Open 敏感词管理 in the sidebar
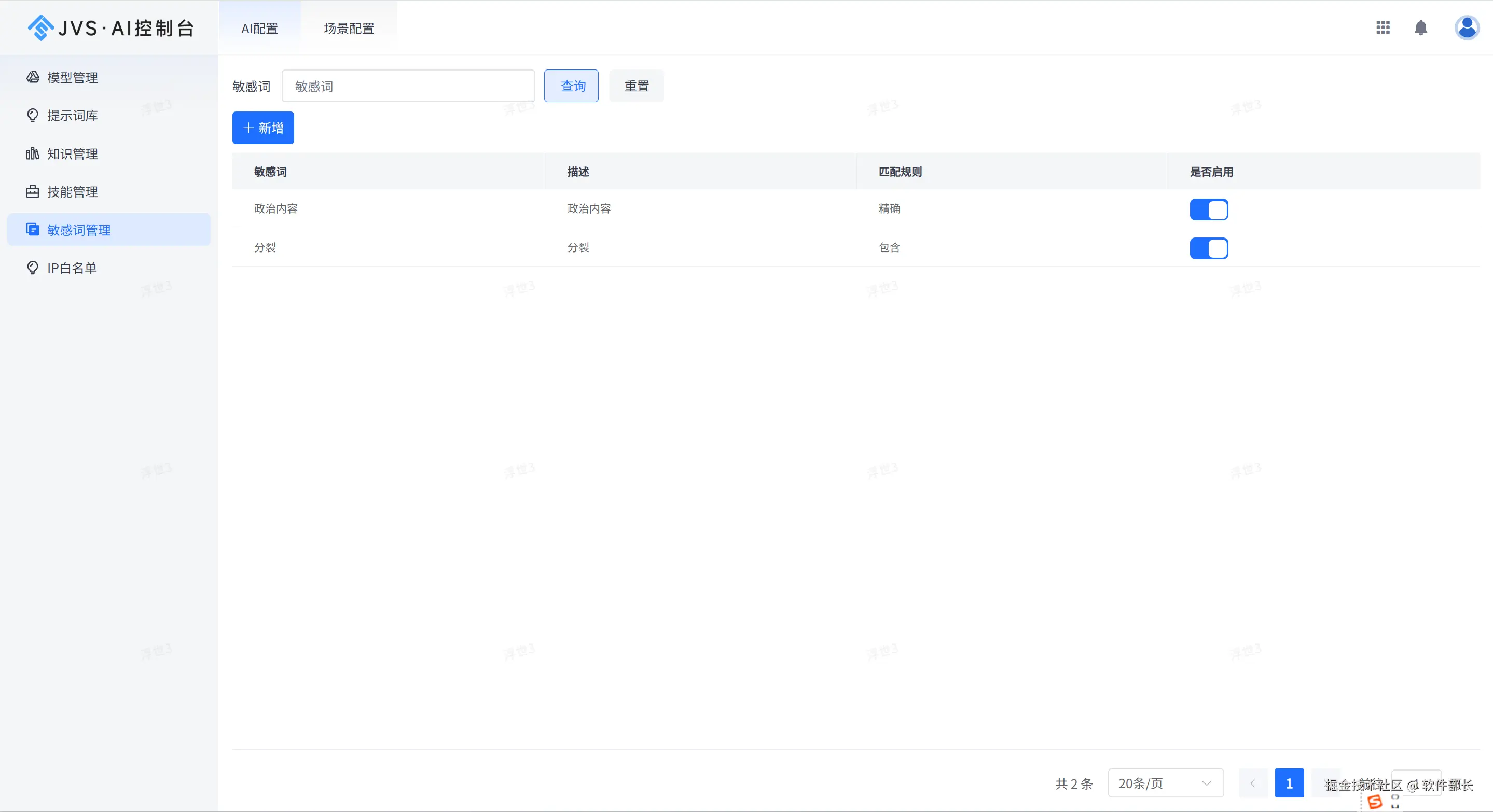1493x812 pixels. 79,230
